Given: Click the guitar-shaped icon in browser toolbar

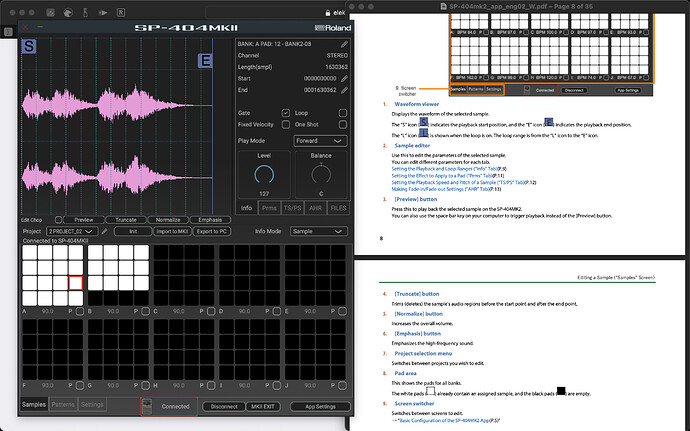Looking at the screenshot, I should (85, 12).
